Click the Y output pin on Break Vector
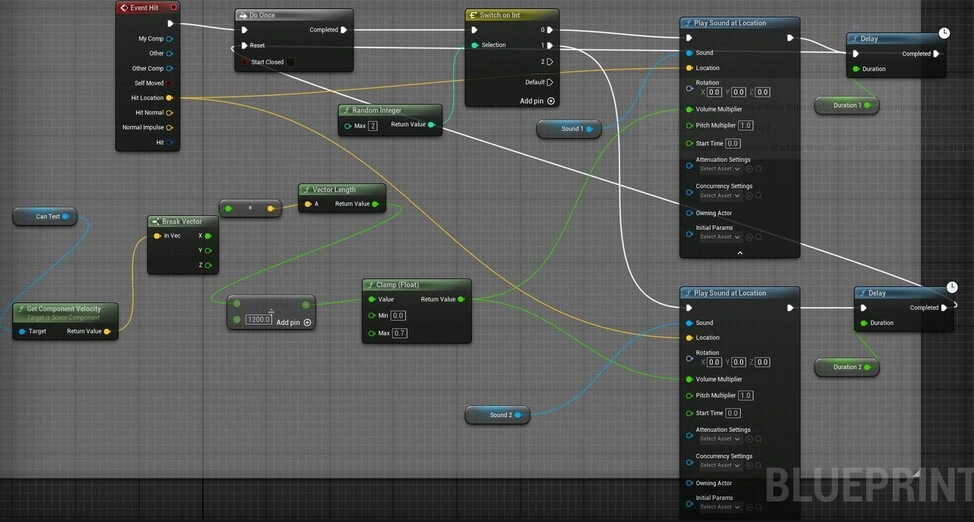The image size is (974, 522). pyautogui.click(x=208, y=251)
